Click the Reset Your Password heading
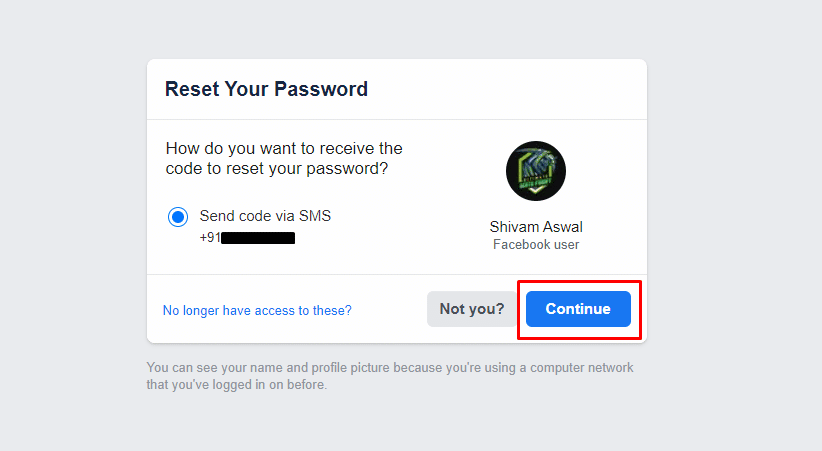The width and height of the screenshot is (822, 451). coord(266,89)
